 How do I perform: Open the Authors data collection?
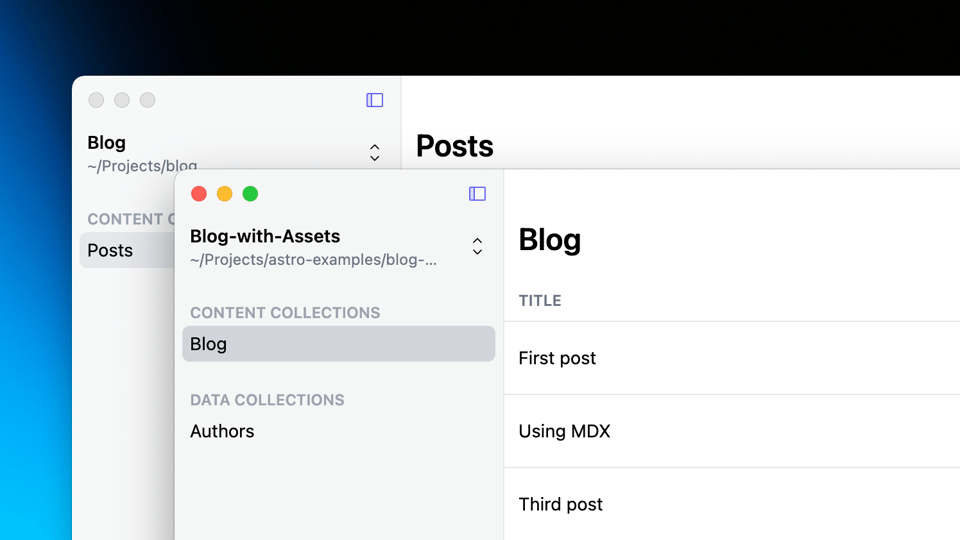tap(222, 431)
